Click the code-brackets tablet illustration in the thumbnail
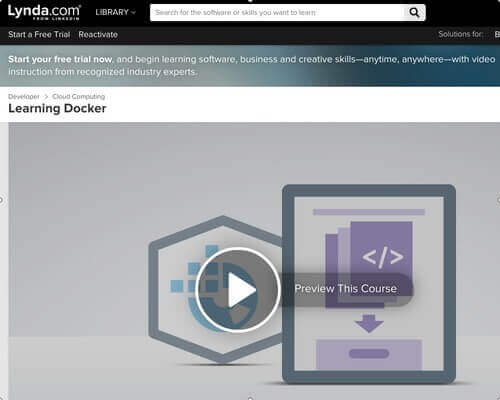 tap(369, 284)
